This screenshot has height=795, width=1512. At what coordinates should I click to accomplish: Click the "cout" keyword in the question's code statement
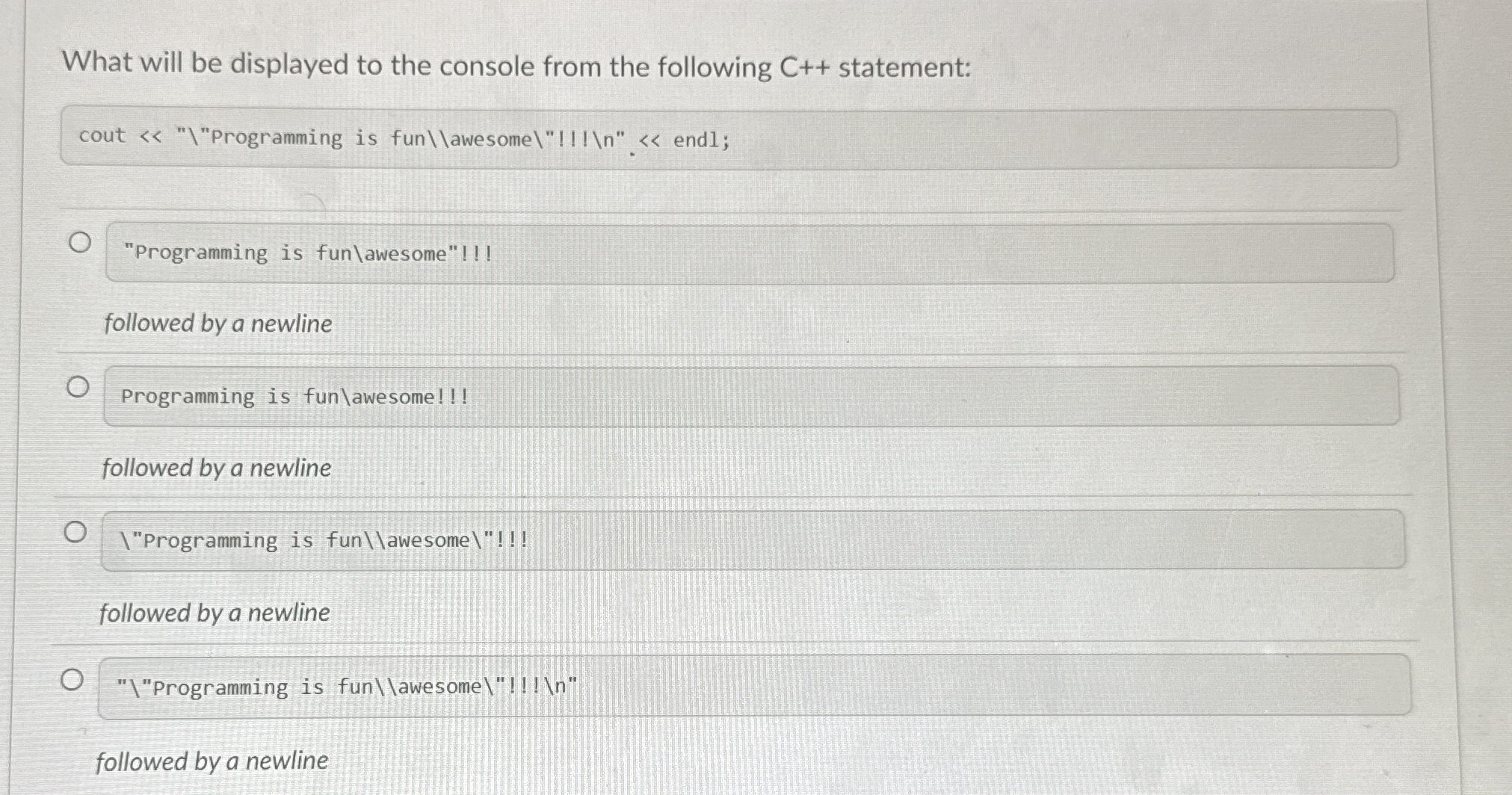(102, 135)
